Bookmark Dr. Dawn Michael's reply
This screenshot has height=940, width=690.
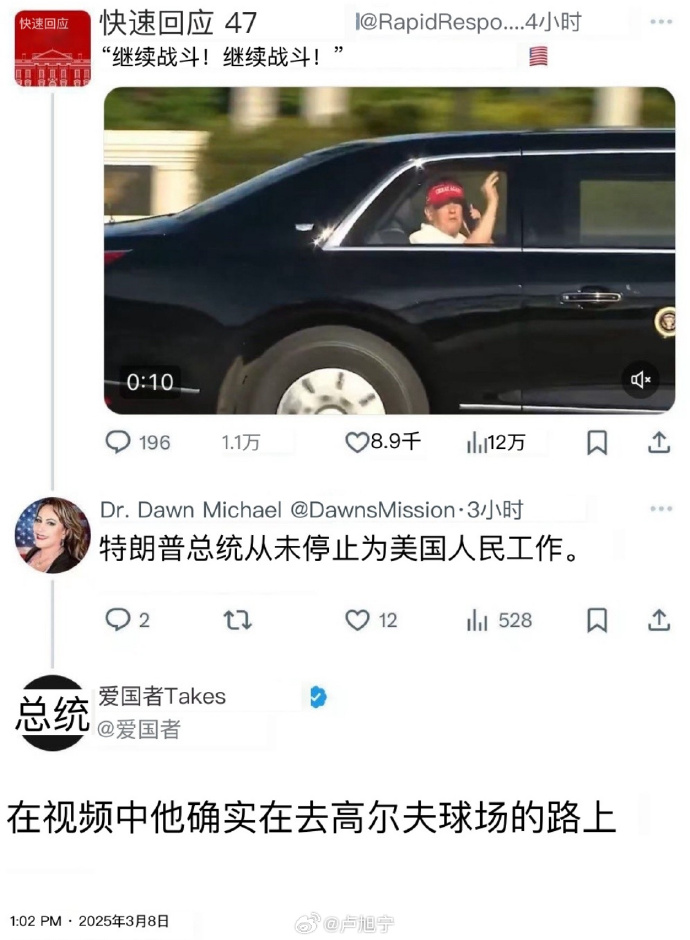[597, 620]
